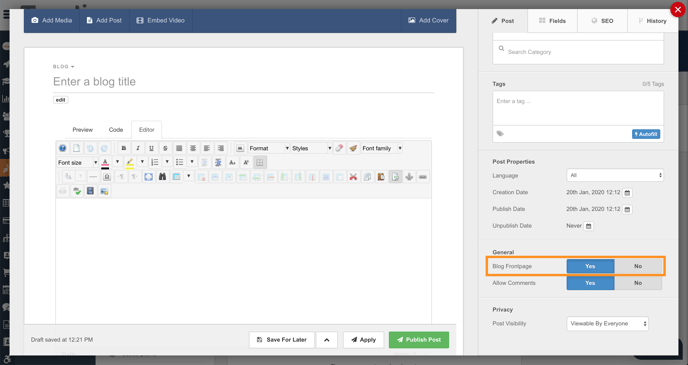Click the green Publish Post button
Viewport: 688px width, 365px height.
[419, 340]
